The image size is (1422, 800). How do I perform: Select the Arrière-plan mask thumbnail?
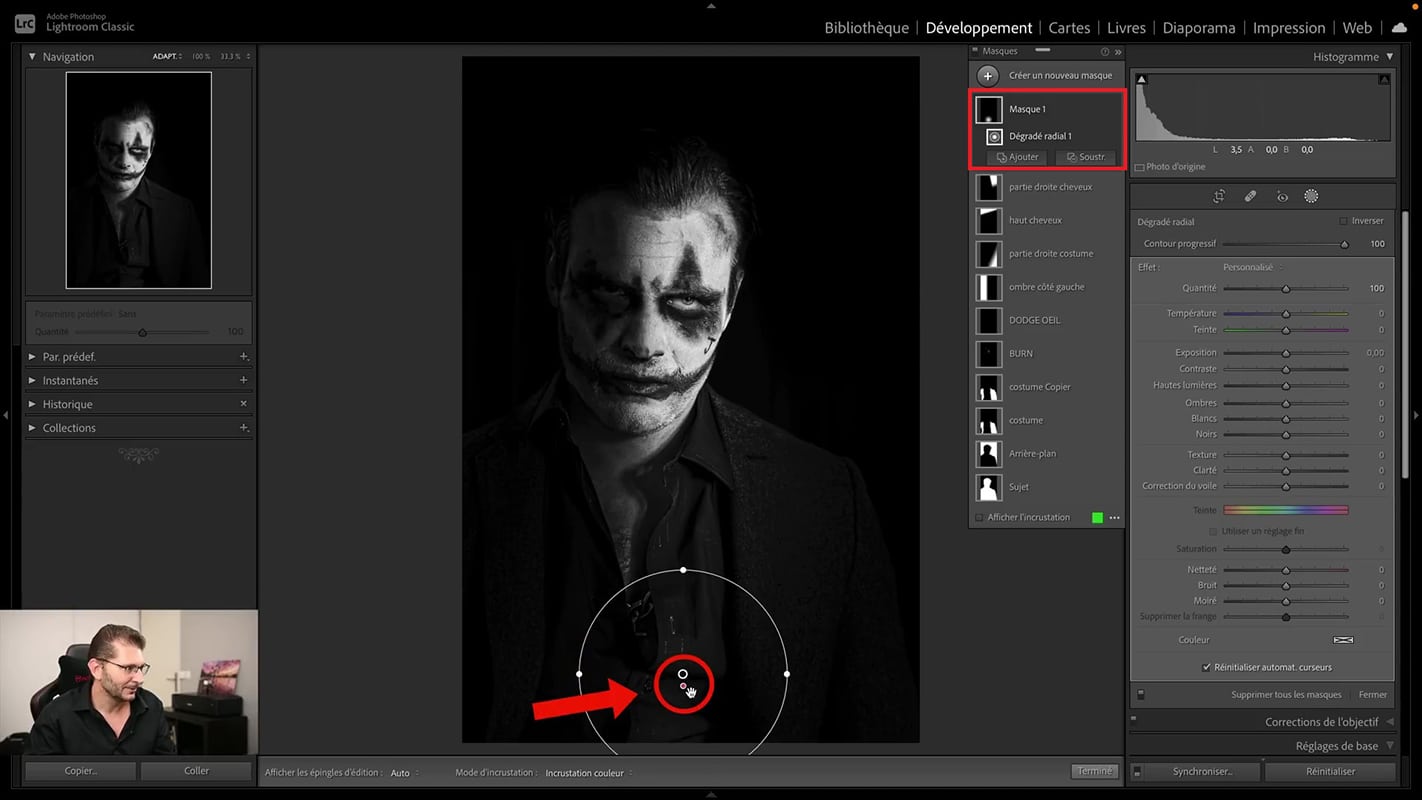coord(989,454)
